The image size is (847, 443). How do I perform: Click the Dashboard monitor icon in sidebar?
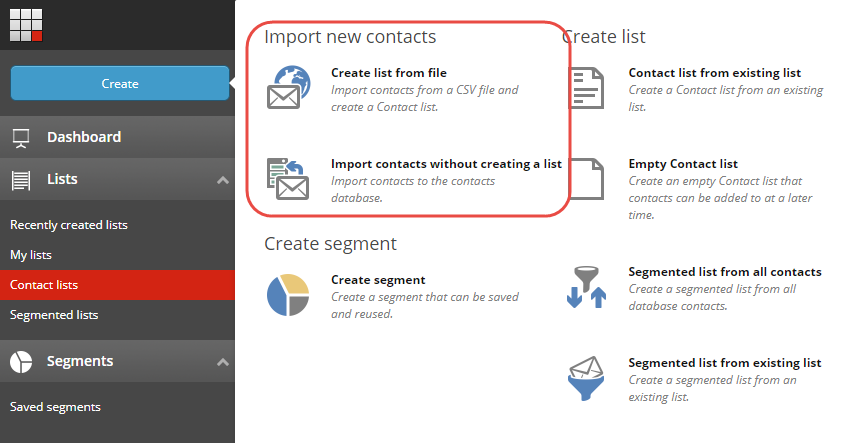tap(21, 138)
